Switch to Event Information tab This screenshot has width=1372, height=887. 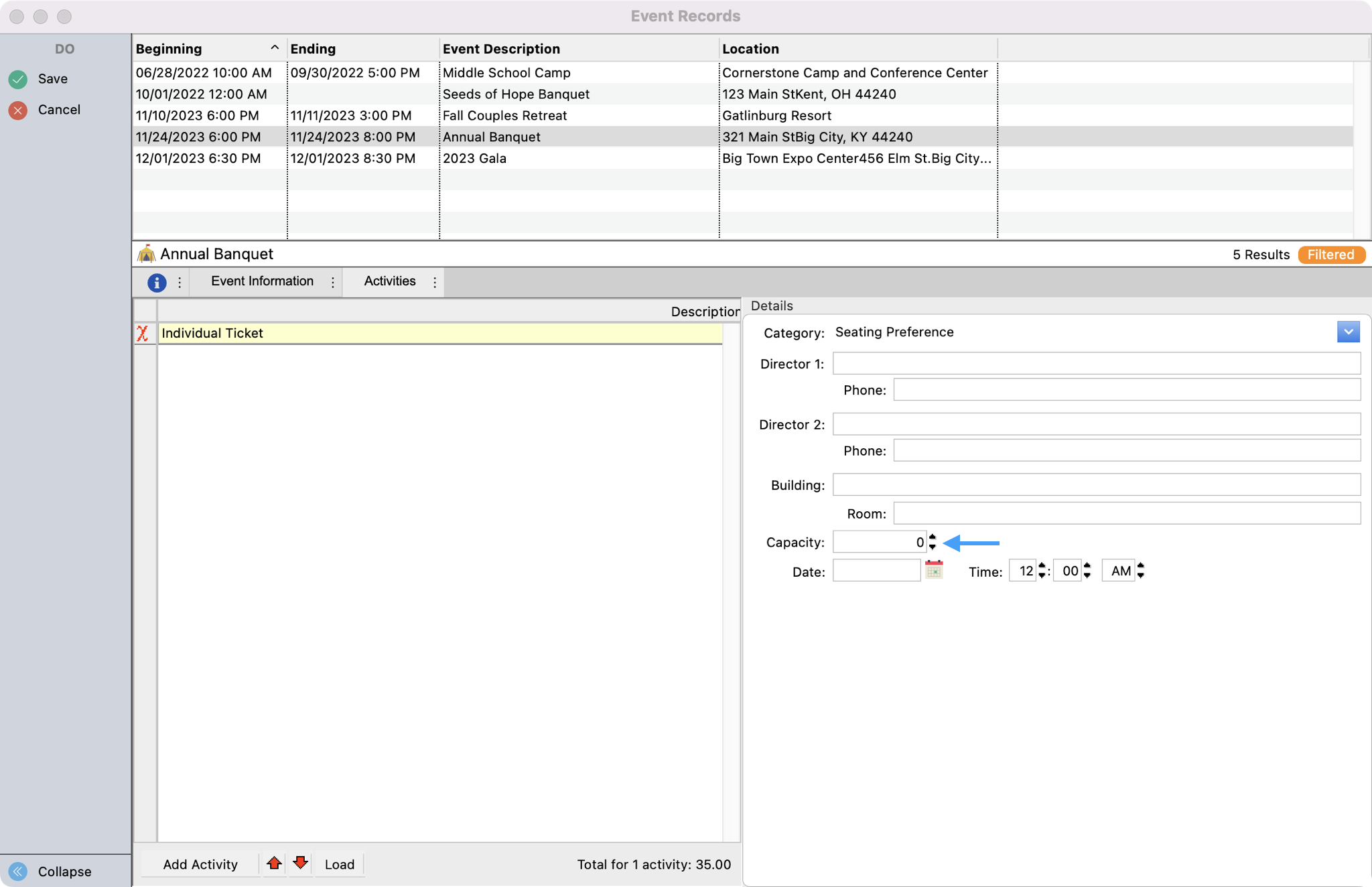(x=262, y=281)
